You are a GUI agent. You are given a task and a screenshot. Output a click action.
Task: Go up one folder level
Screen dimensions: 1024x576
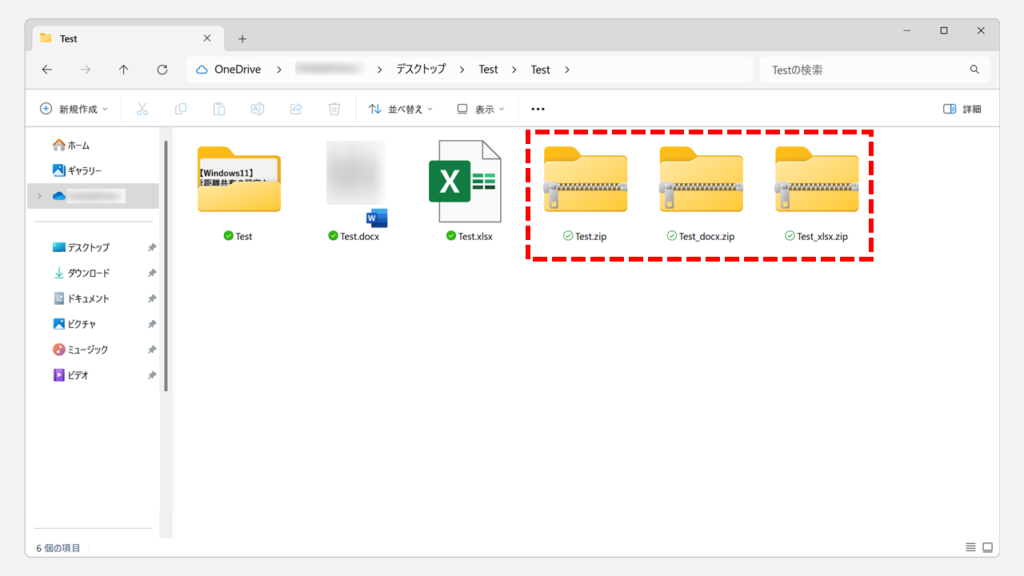[123, 69]
